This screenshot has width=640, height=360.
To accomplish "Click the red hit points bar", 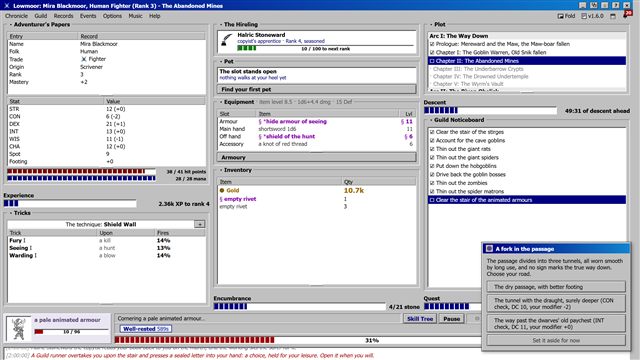I will 81,171.
